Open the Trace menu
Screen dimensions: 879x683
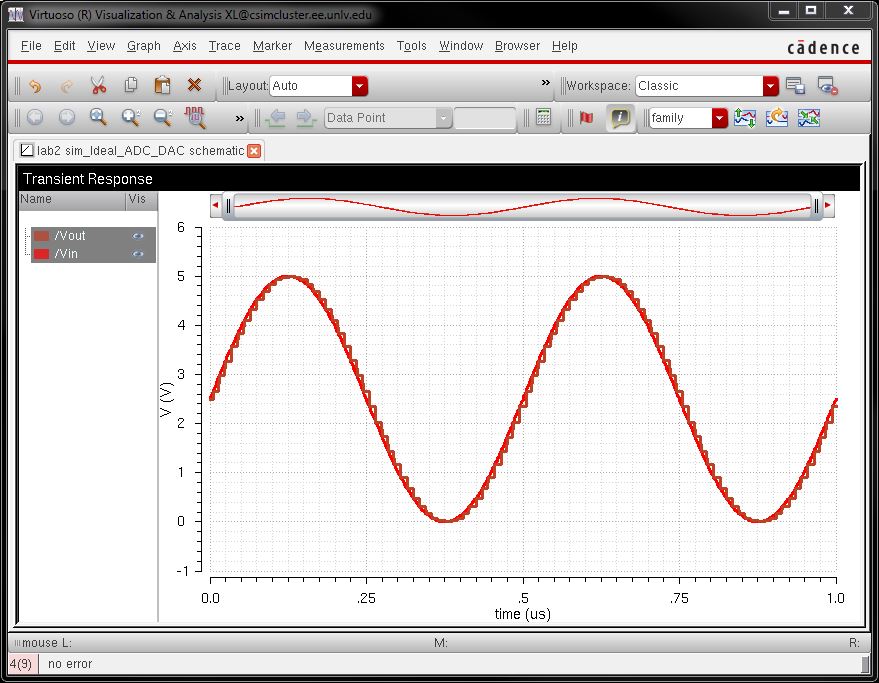pos(224,46)
